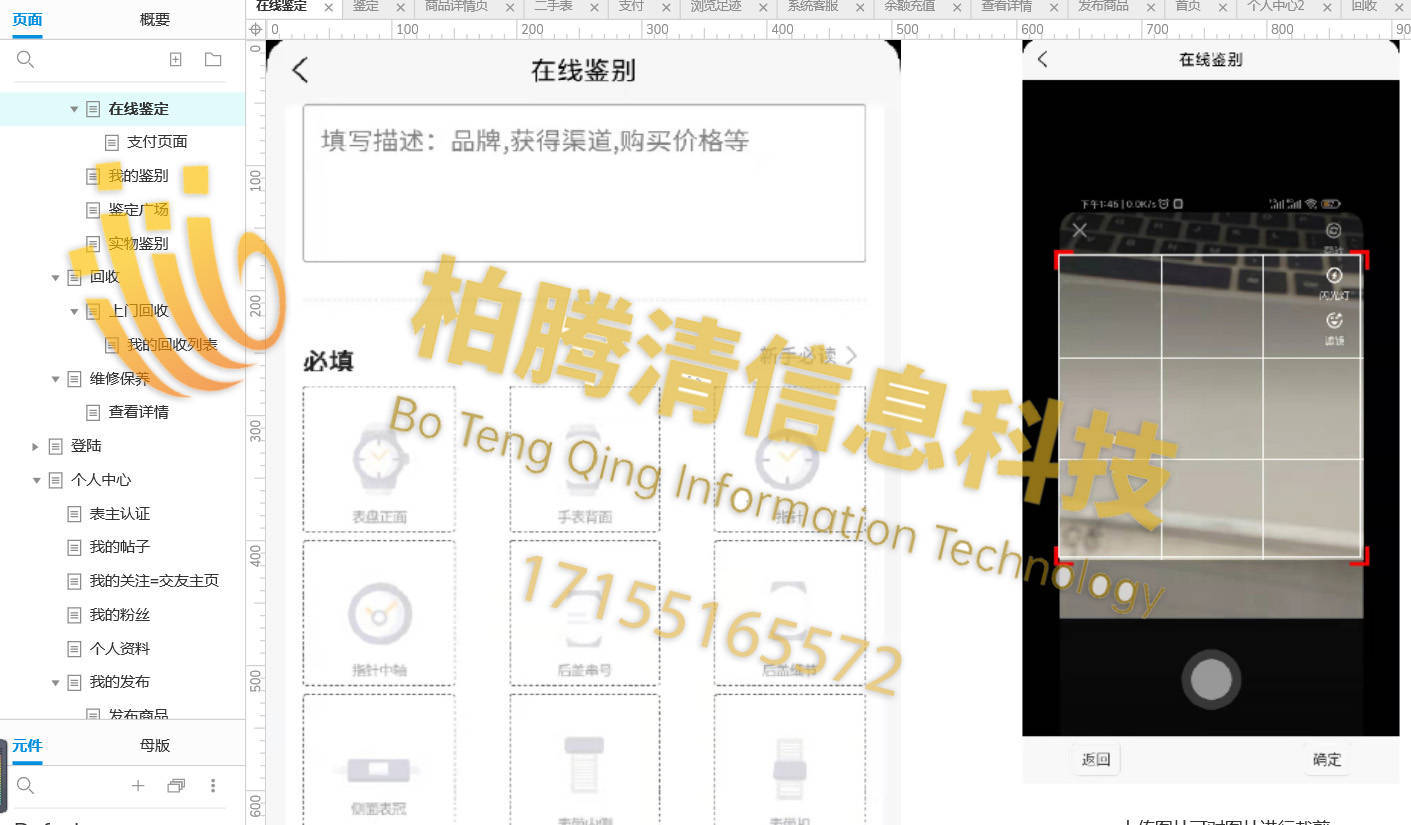Close the 二手表 document tab
Viewport: 1411px width, 825px height.
click(593, 7)
